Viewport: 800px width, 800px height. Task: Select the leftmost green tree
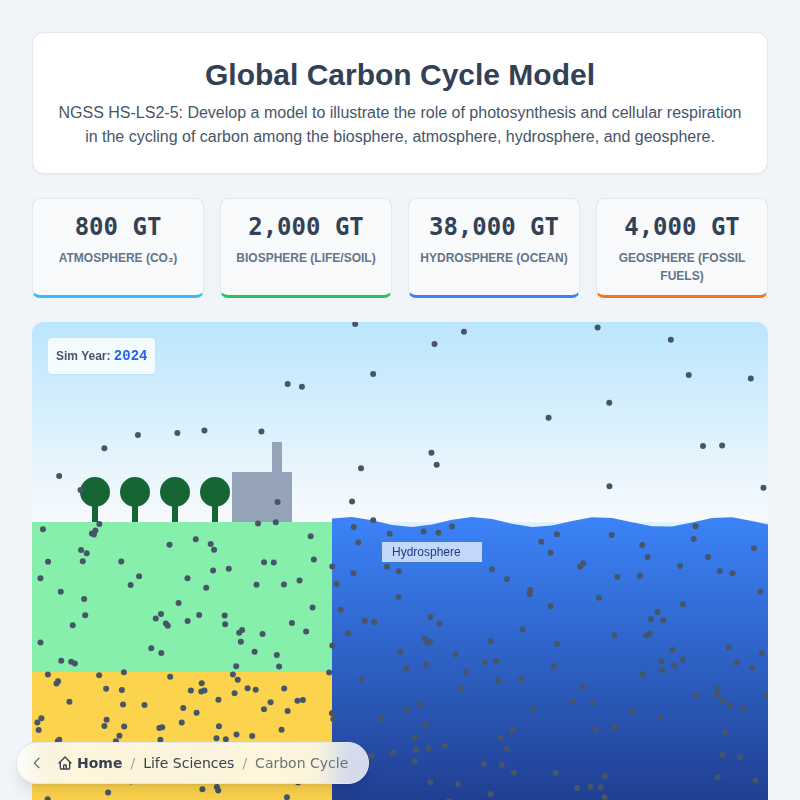[96, 492]
